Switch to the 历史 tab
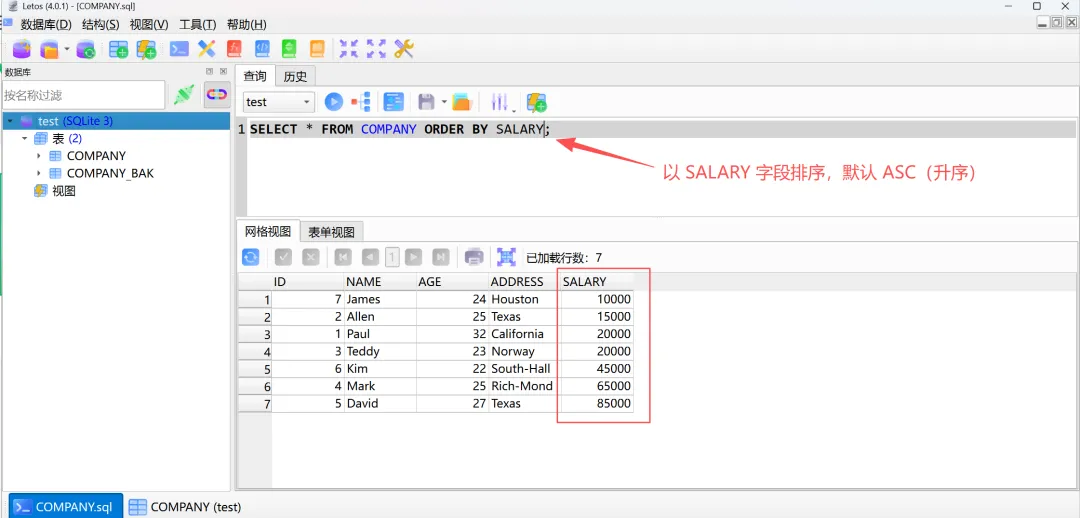Screen dimensions: 1080x518 [295, 76]
